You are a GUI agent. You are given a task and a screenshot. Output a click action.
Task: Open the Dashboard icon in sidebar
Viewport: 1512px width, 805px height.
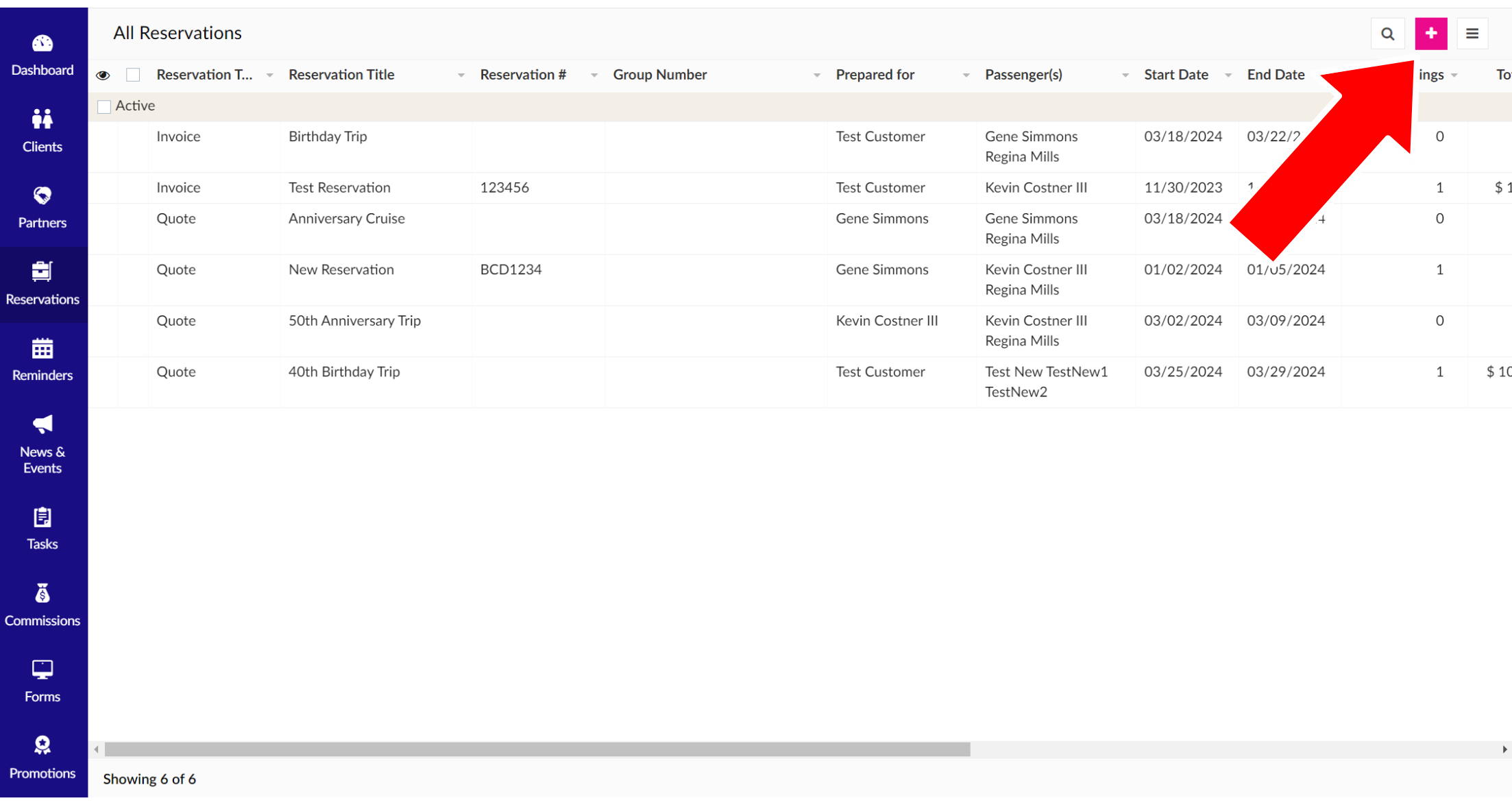42,44
